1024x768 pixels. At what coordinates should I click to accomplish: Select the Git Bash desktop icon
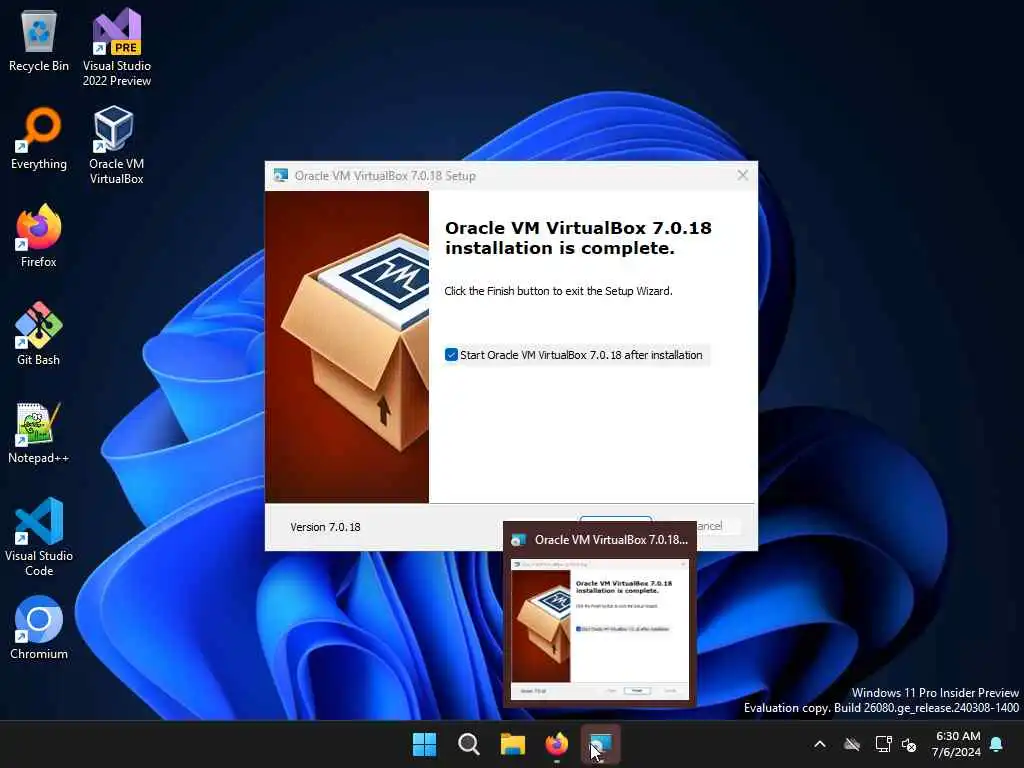(39, 334)
